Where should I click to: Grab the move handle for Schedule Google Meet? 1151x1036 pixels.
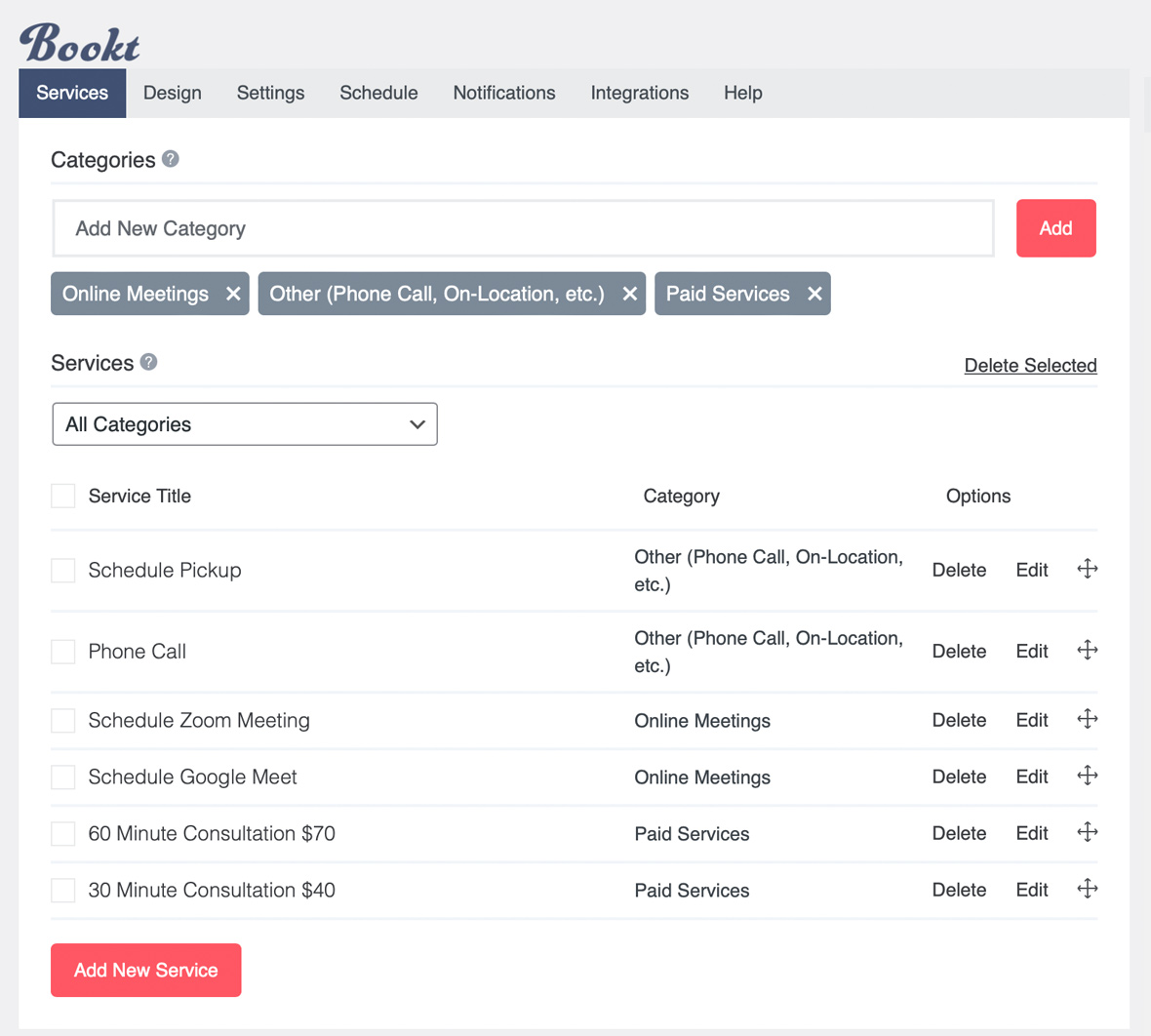coord(1088,777)
